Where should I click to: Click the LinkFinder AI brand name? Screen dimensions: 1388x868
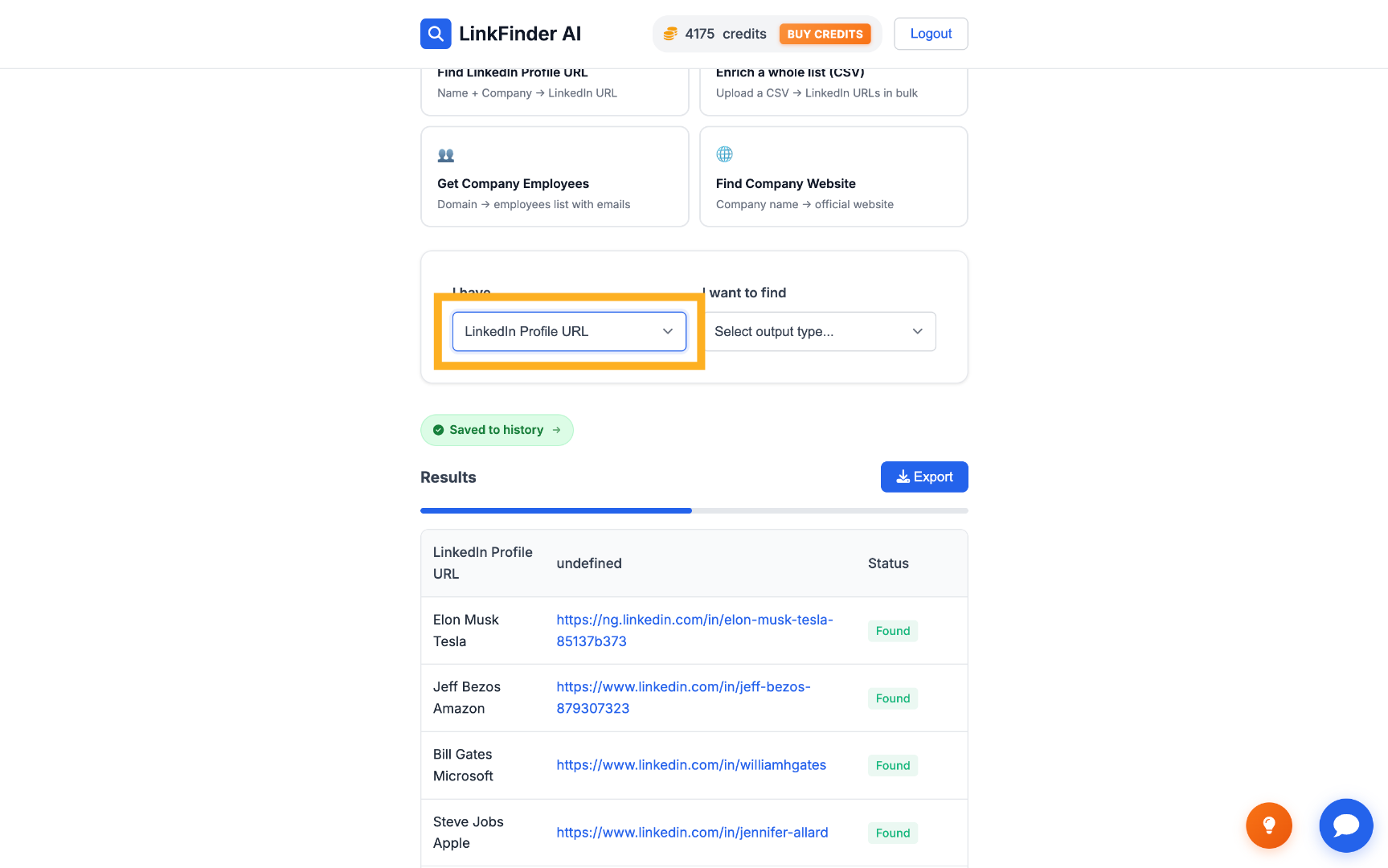click(520, 34)
